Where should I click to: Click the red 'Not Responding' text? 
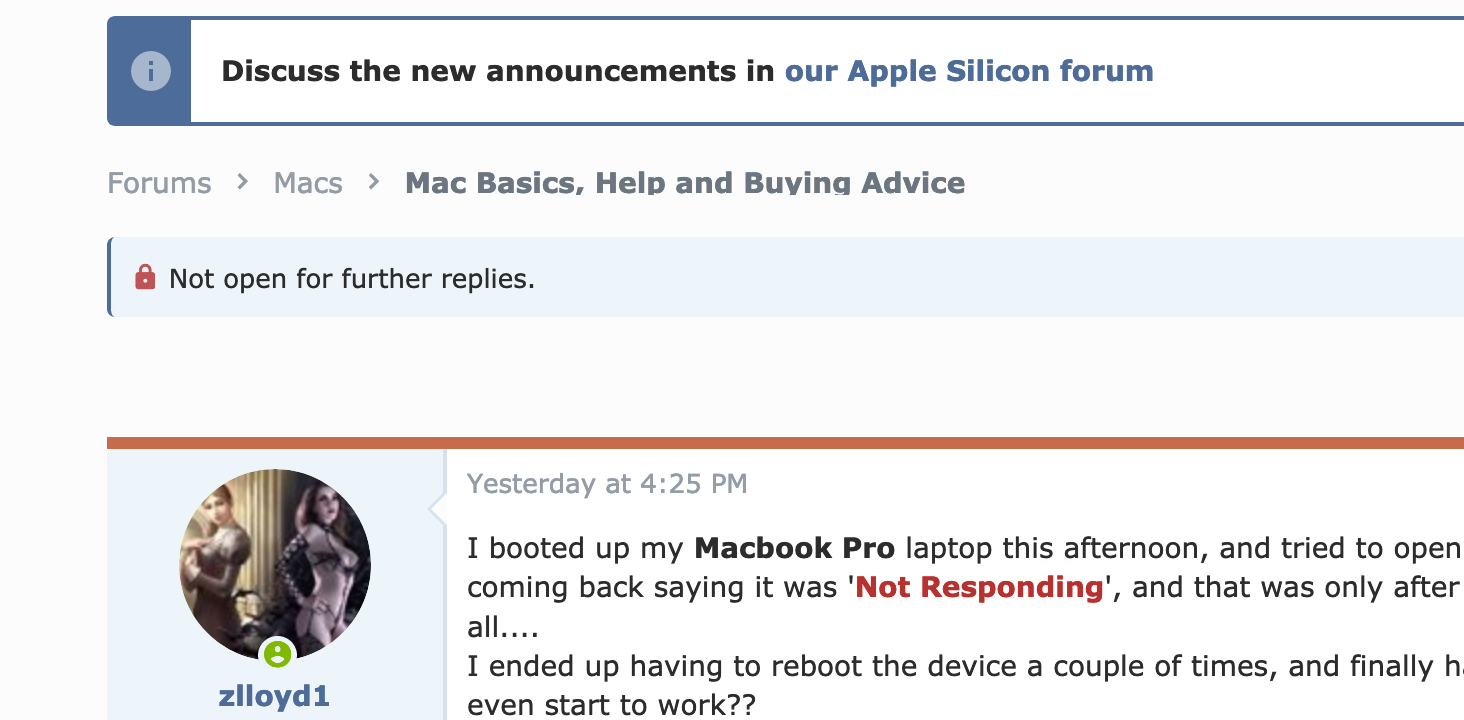coord(979,587)
